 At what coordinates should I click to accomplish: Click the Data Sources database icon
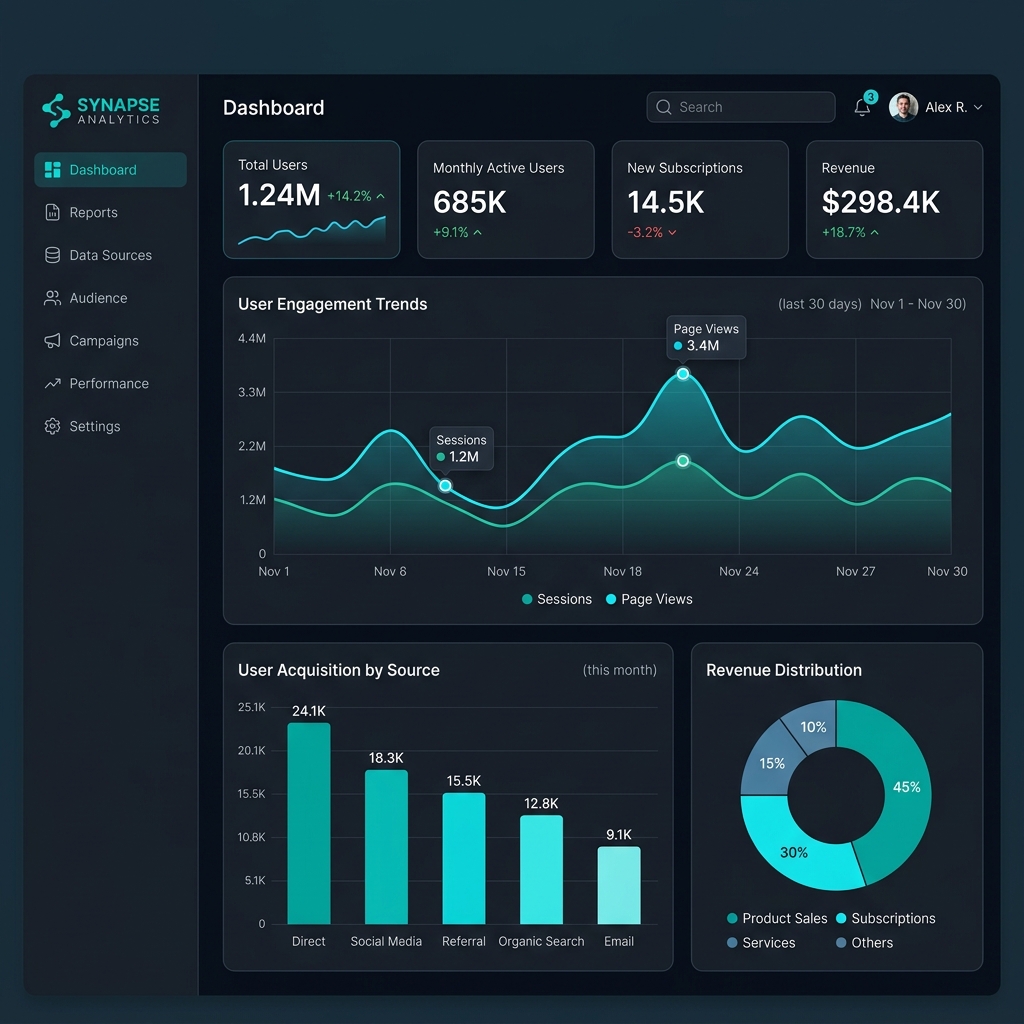point(52,255)
